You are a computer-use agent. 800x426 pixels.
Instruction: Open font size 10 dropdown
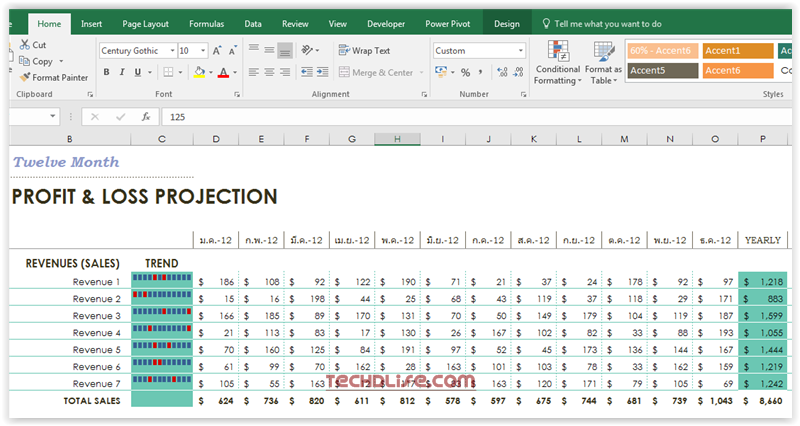pos(203,51)
